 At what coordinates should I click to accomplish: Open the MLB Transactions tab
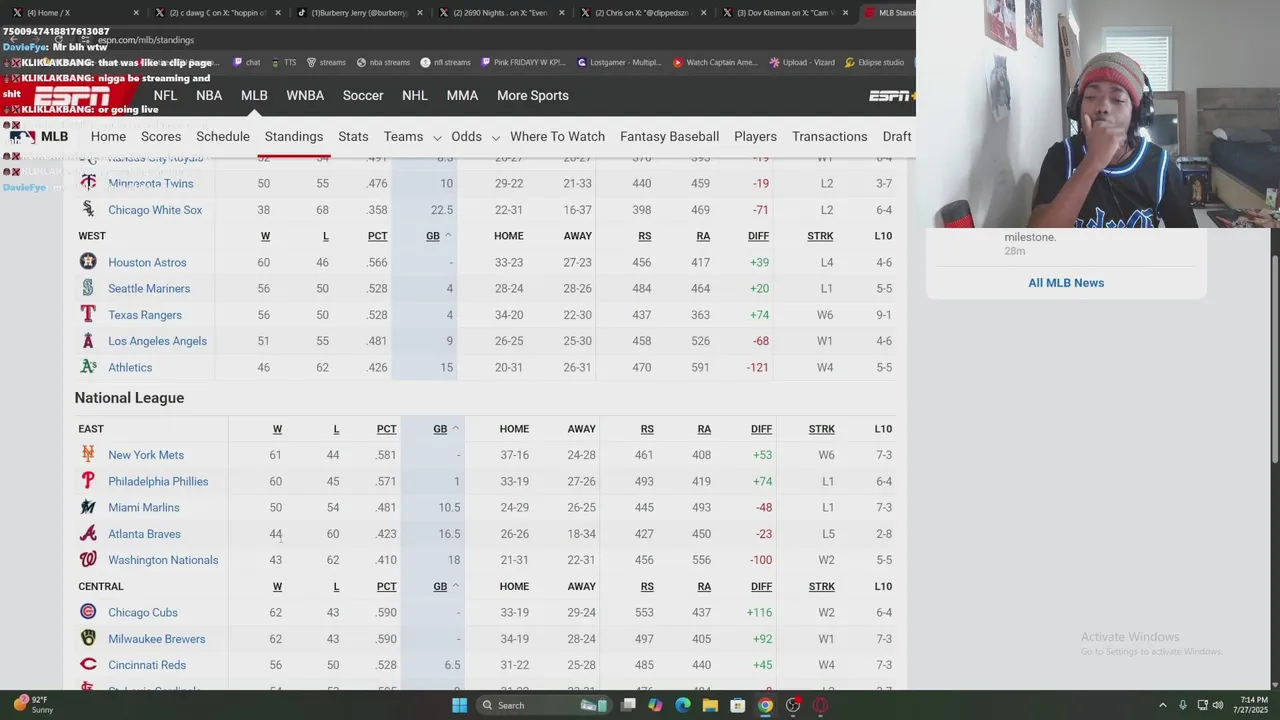(x=830, y=136)
